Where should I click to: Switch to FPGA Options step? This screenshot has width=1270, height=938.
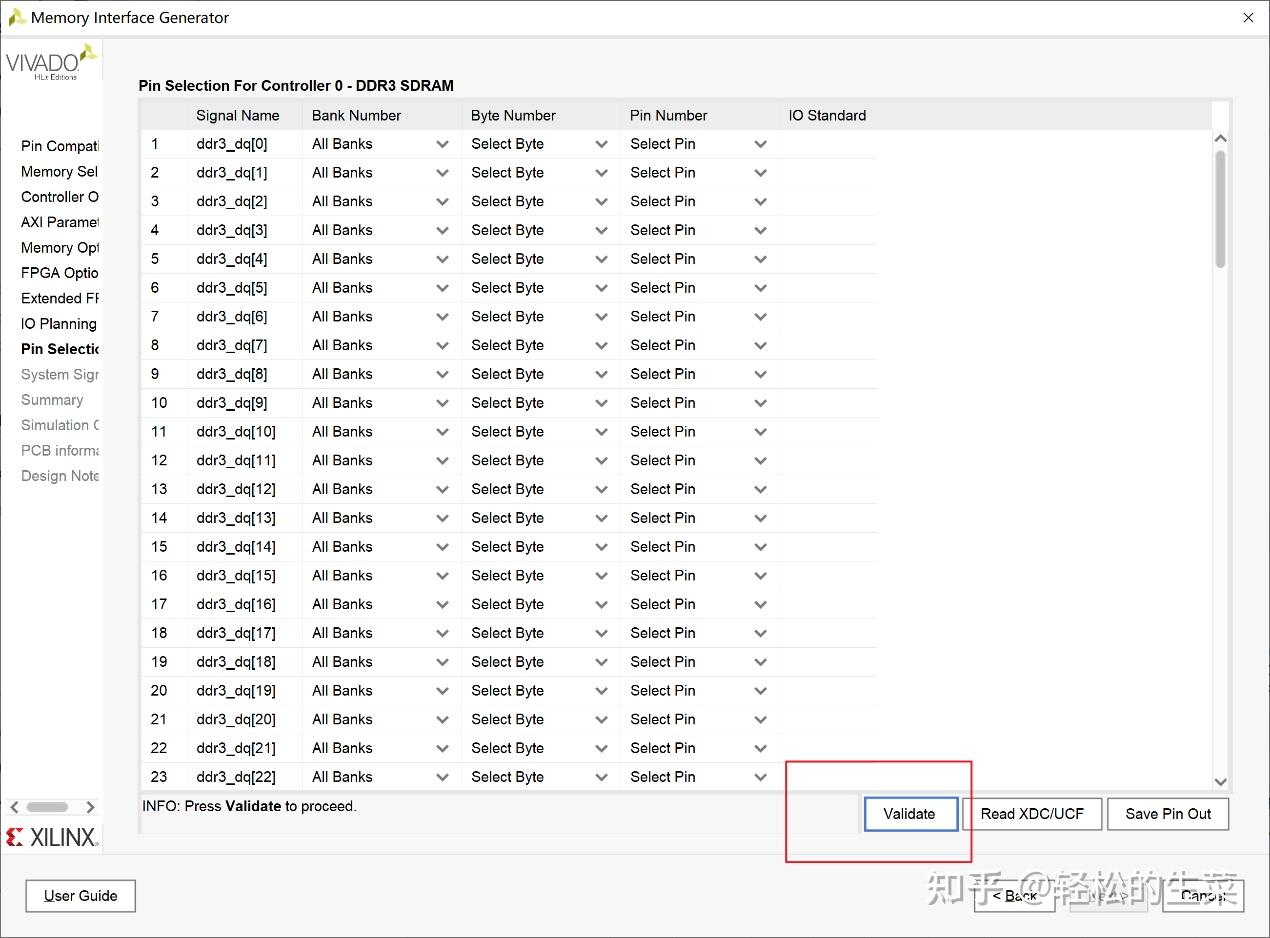point(60,273)
